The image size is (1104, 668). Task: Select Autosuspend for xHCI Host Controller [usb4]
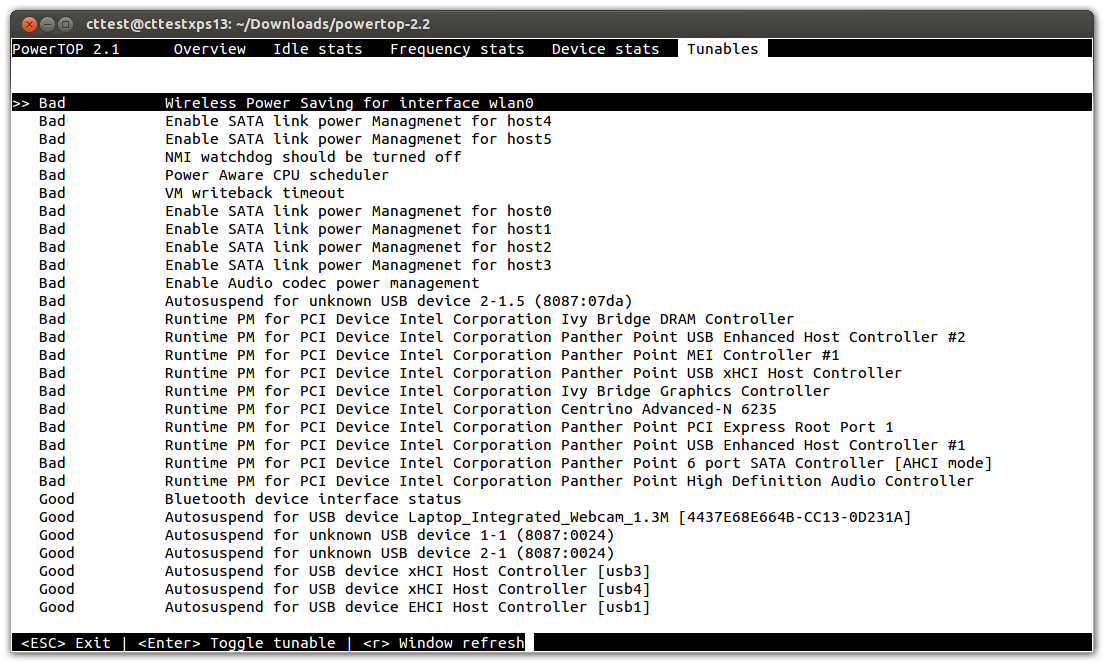[x=552, y=589]
